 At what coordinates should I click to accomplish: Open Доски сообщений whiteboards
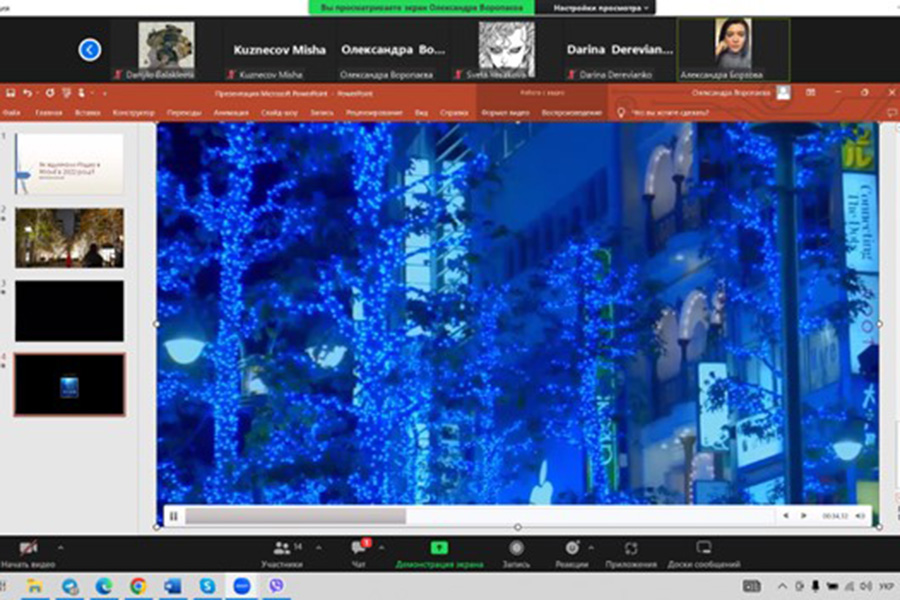[704, 554]
